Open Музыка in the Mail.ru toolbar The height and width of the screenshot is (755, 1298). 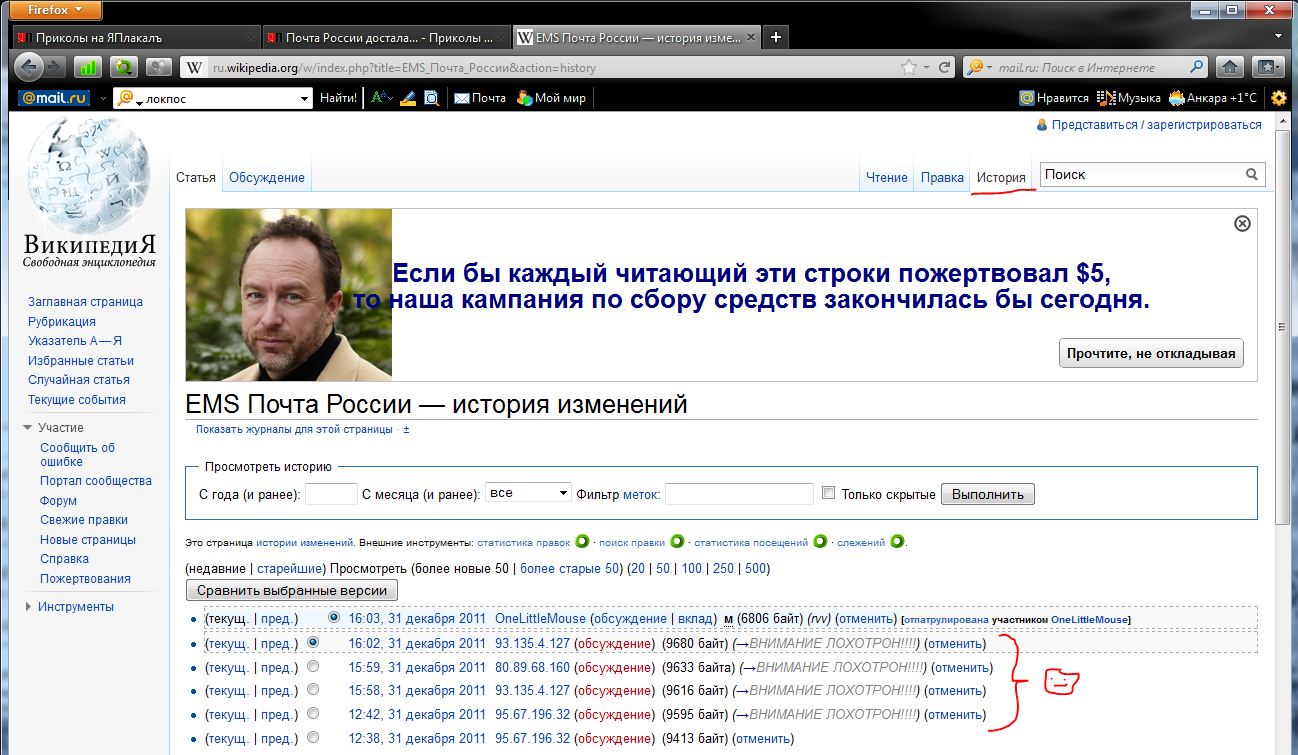1129,98
